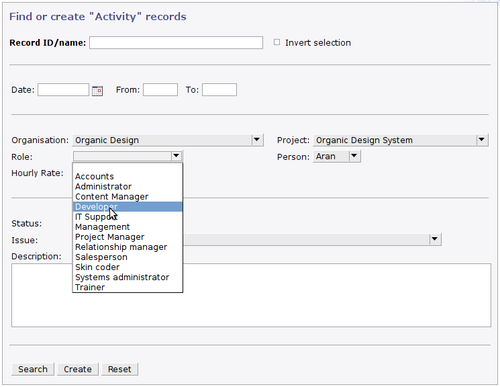Select Management role option
This screenshot has width=500, height=387.
(x=127, y=227)
